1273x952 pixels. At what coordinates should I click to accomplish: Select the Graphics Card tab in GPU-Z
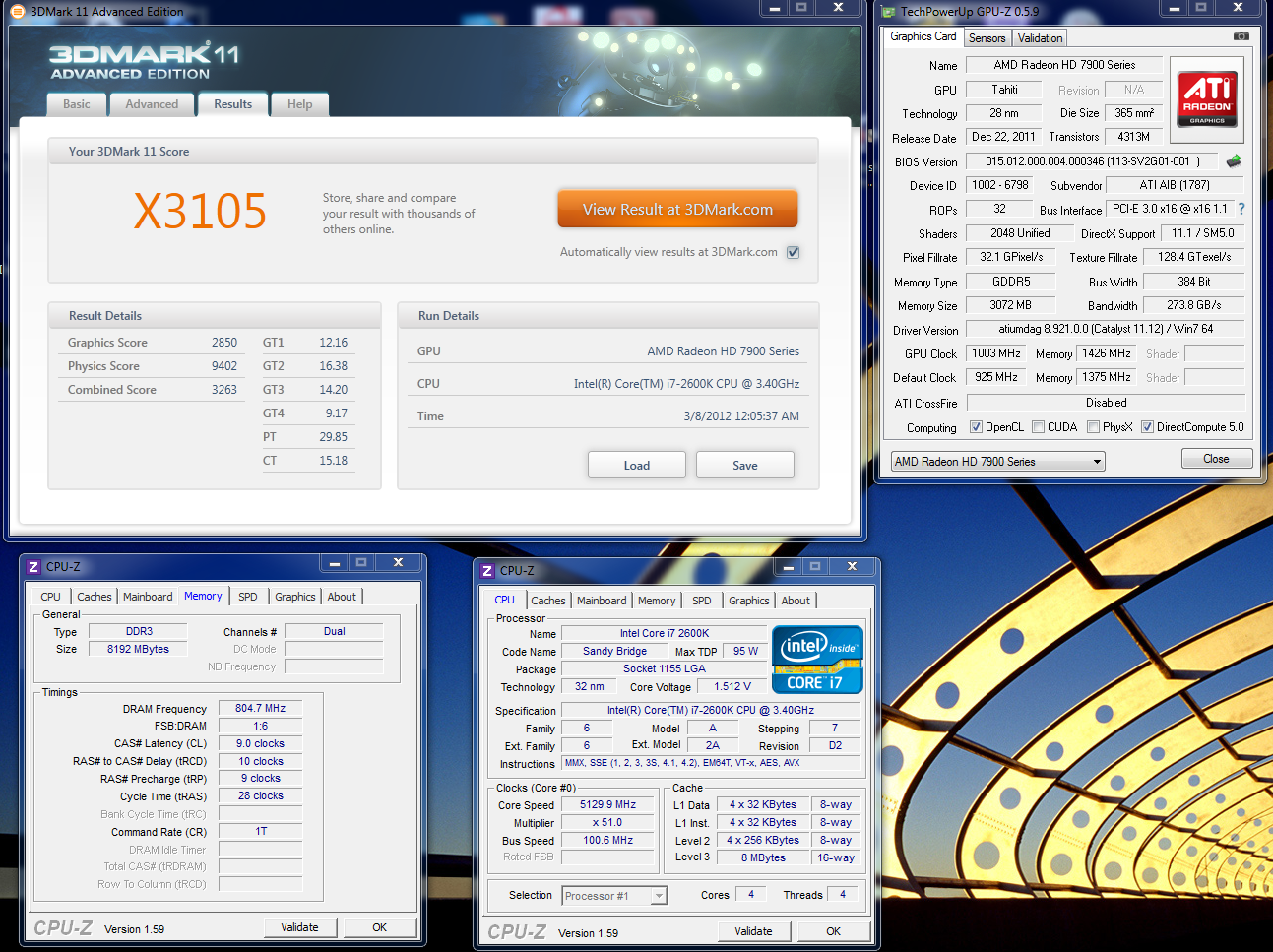(923, 36)
